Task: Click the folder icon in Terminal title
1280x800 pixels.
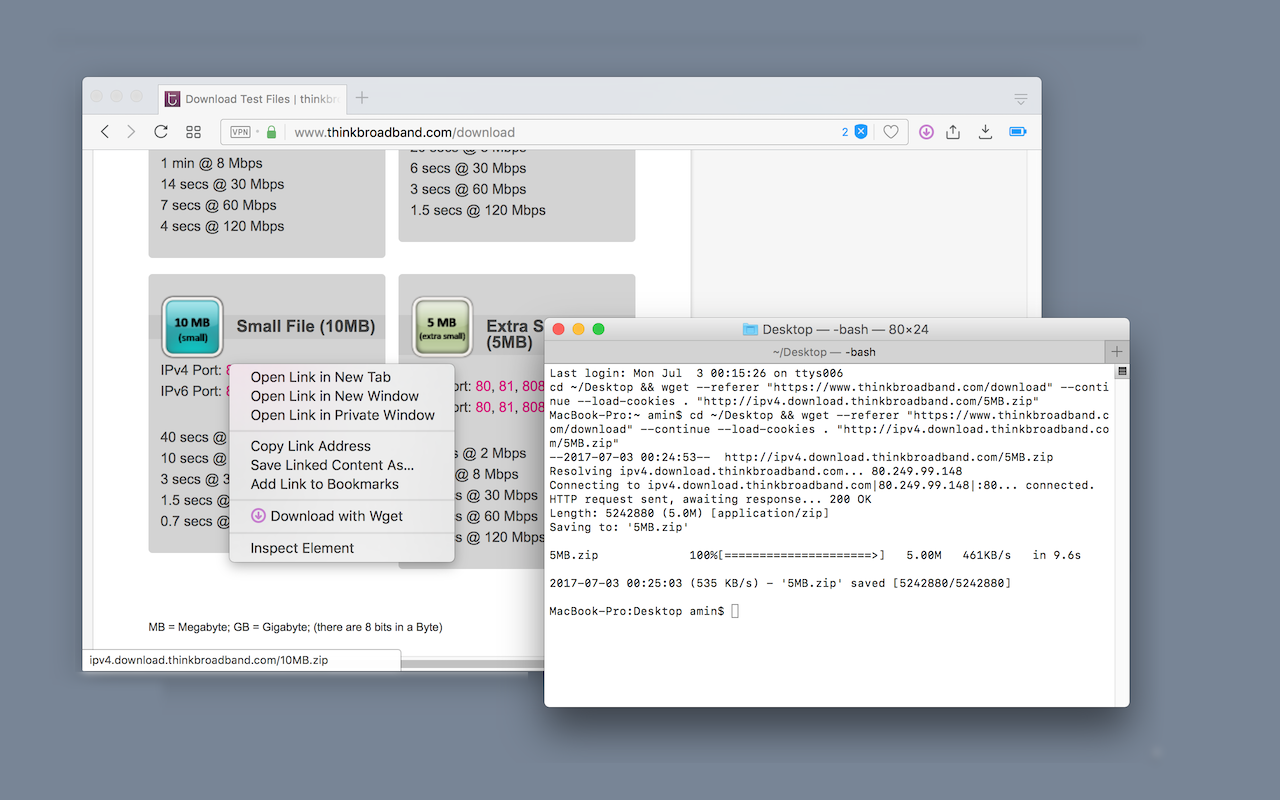Action: 750,329
